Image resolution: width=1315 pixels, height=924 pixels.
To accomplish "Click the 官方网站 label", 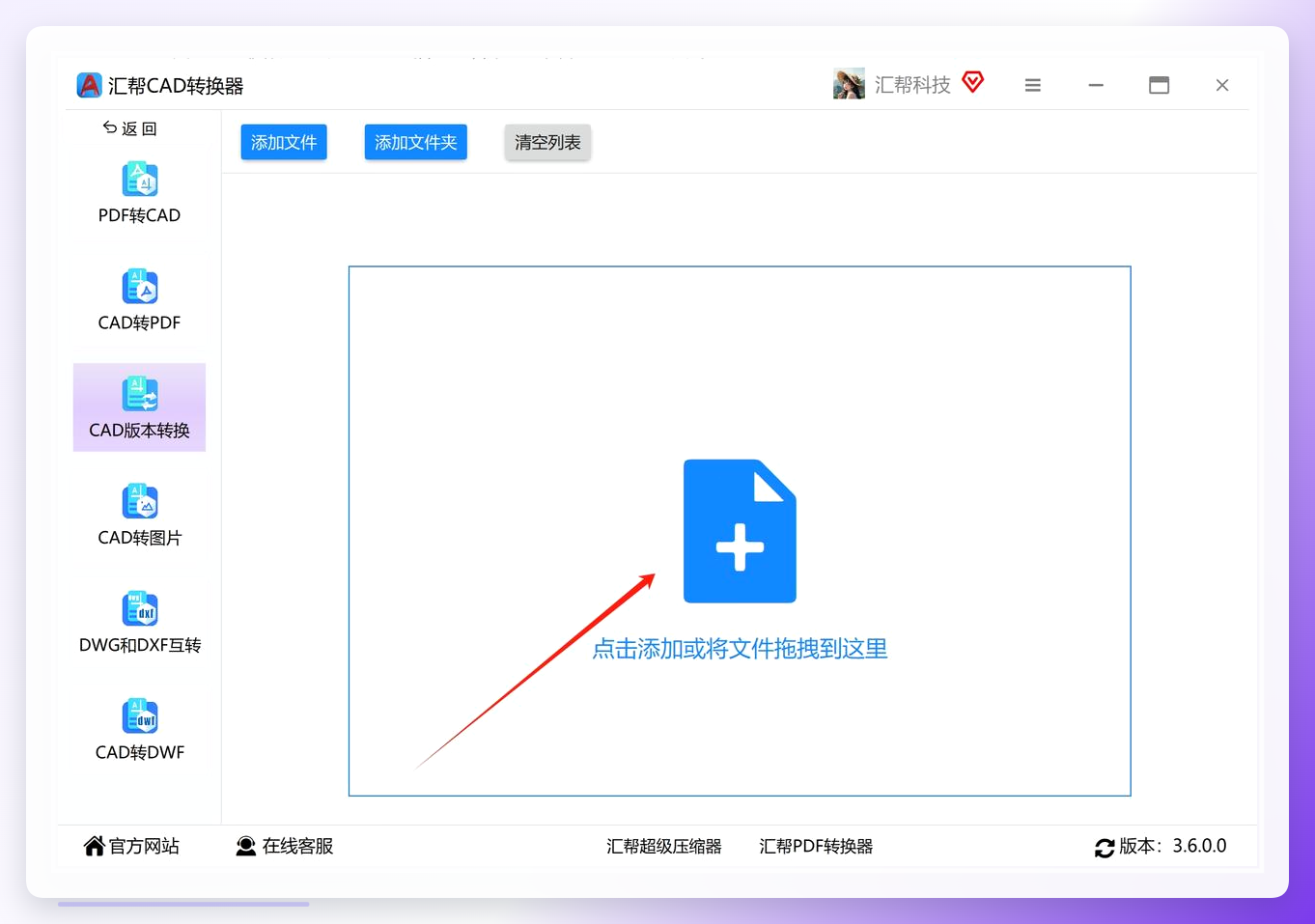I will tap(144, 846).
